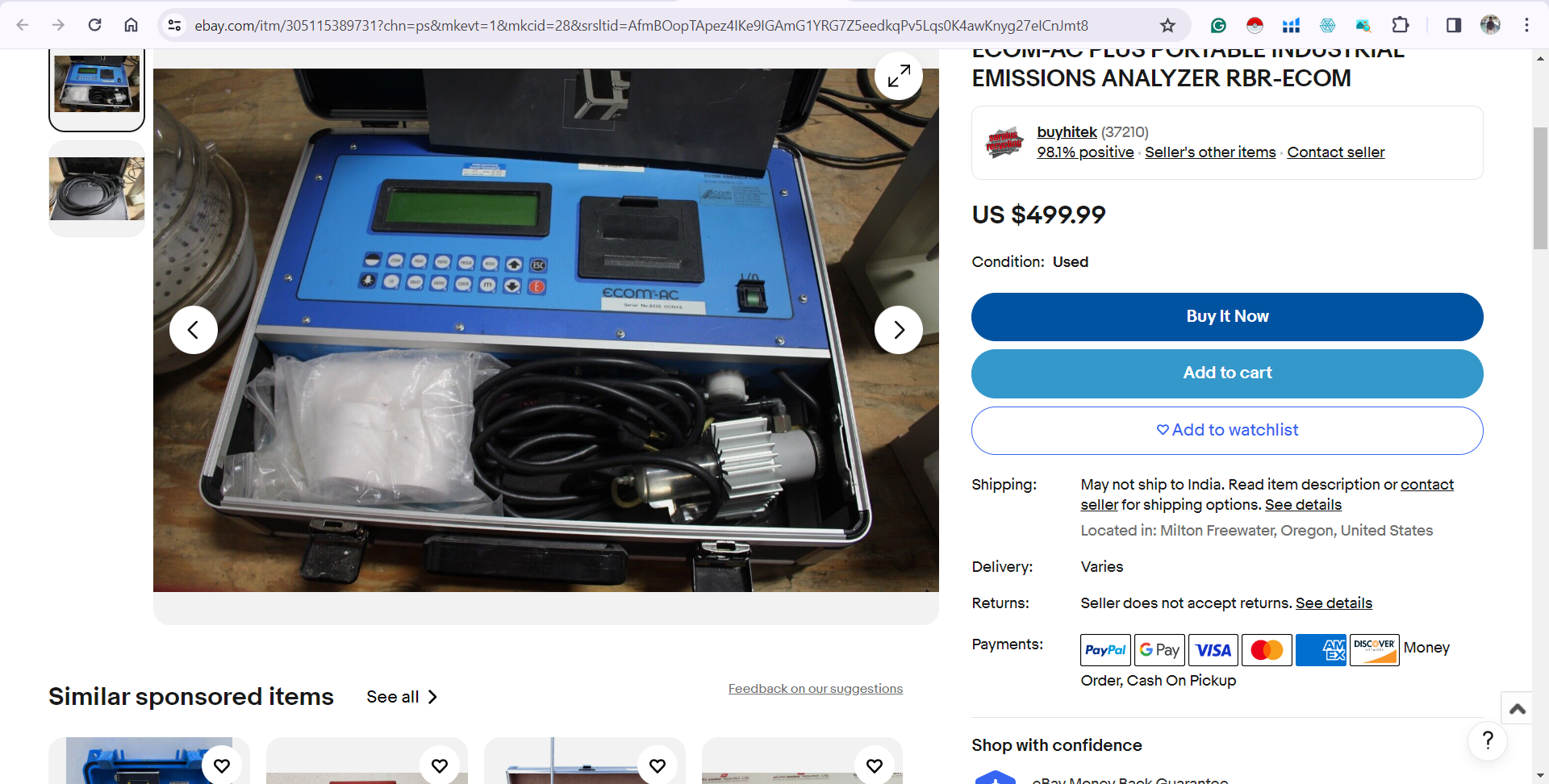Click the URL address bar
The image size is (1549, 784).
[x=641, y=25]
